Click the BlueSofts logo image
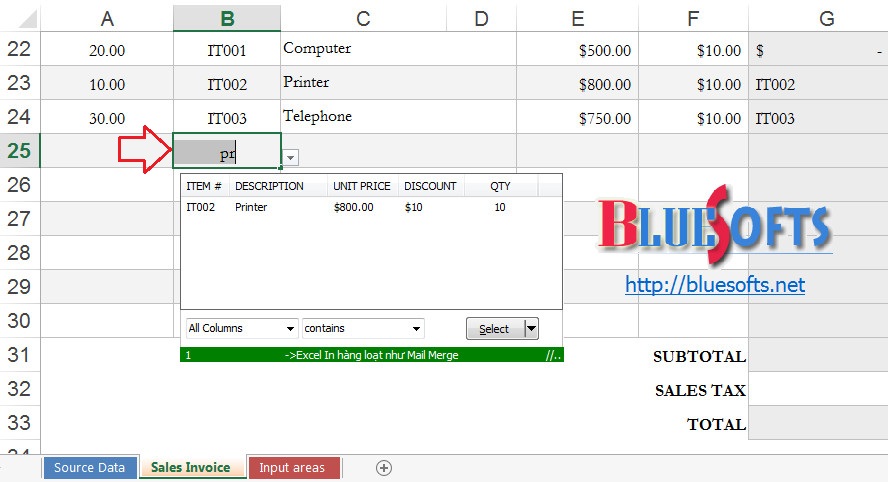The height and width of the screenshot is (482, 888). tap(715, 224)
